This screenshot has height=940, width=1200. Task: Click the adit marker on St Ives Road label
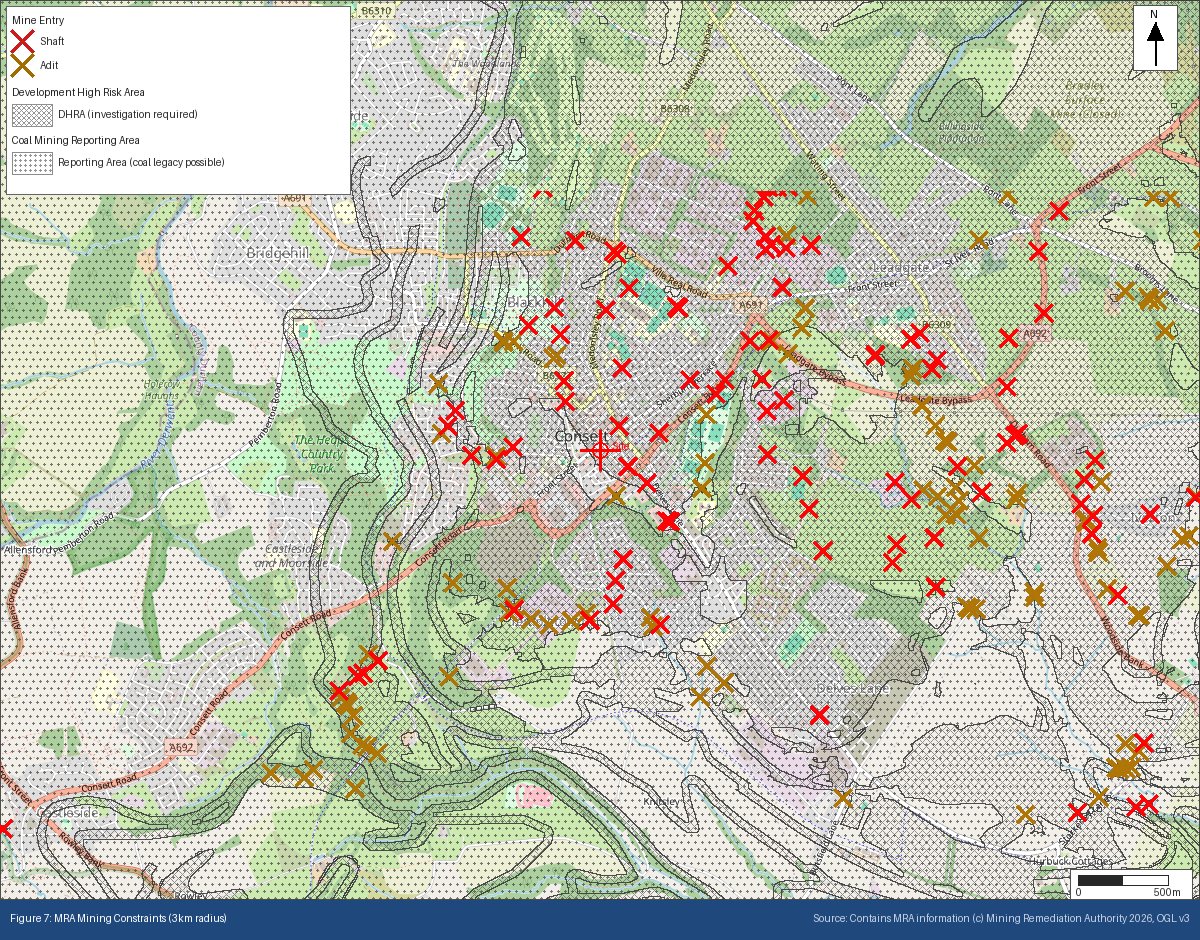coord(979,240)
